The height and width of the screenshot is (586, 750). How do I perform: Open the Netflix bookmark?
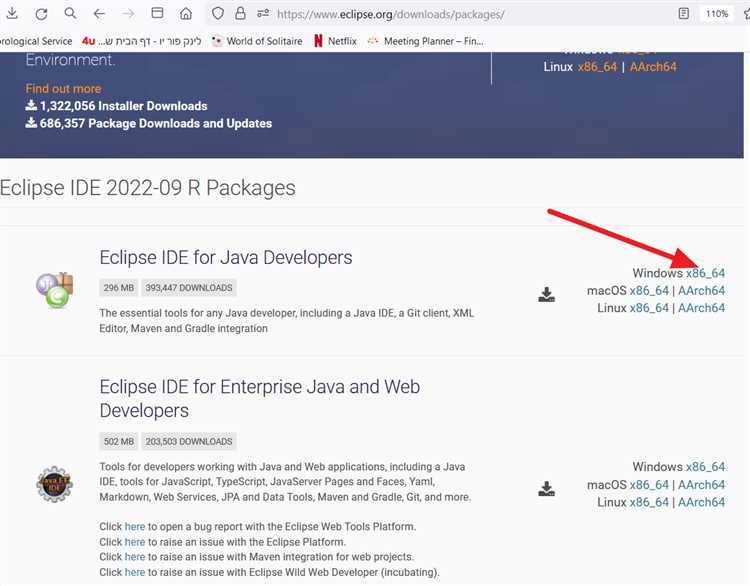[x=335, y=41]
